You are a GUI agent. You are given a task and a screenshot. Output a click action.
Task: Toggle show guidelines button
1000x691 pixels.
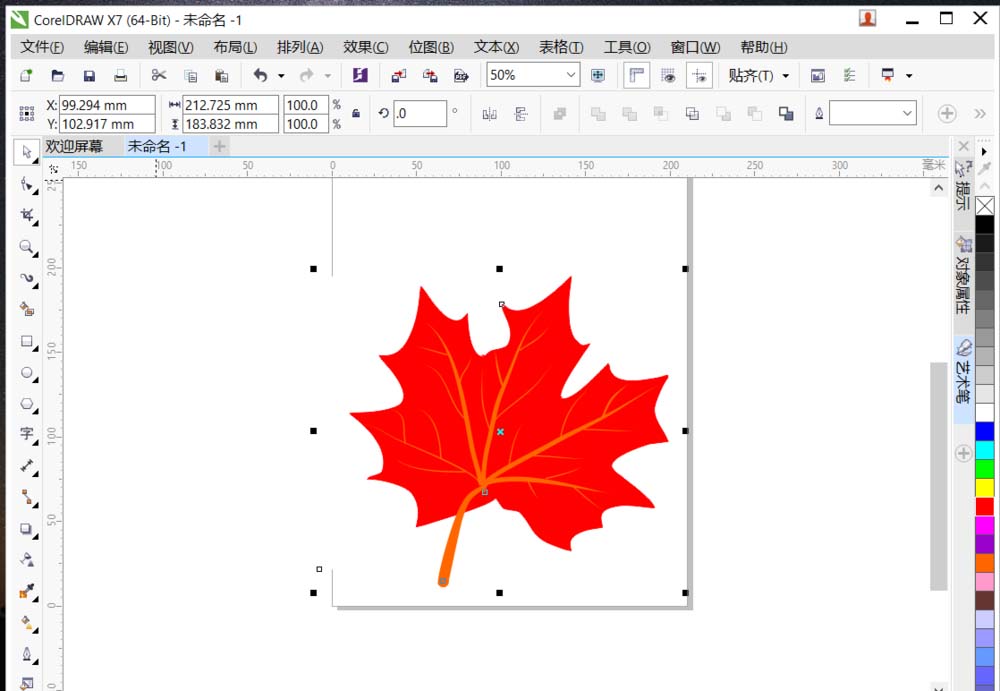coord(700,75)
